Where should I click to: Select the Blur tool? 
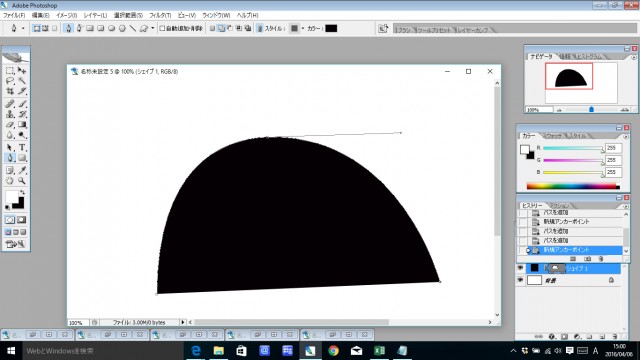pyautogui.click(x=10, y=135)
